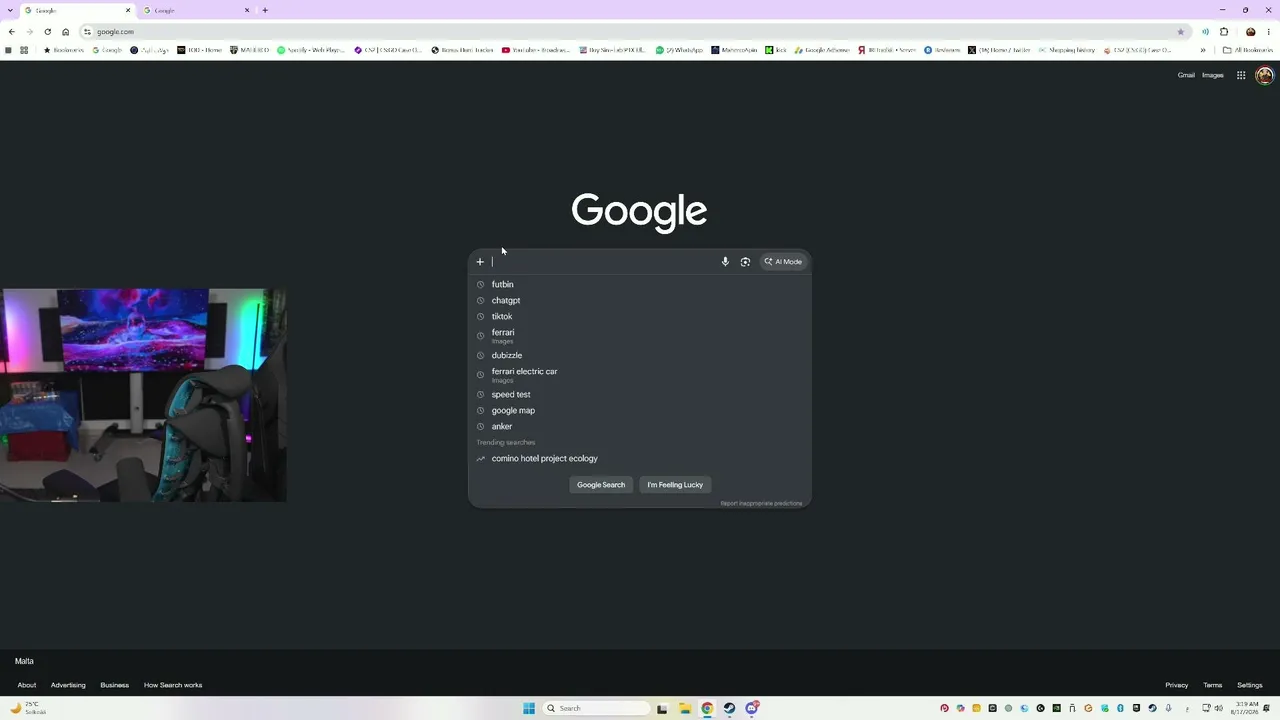Open the Advertising footer link

click(x=68, y=685)
